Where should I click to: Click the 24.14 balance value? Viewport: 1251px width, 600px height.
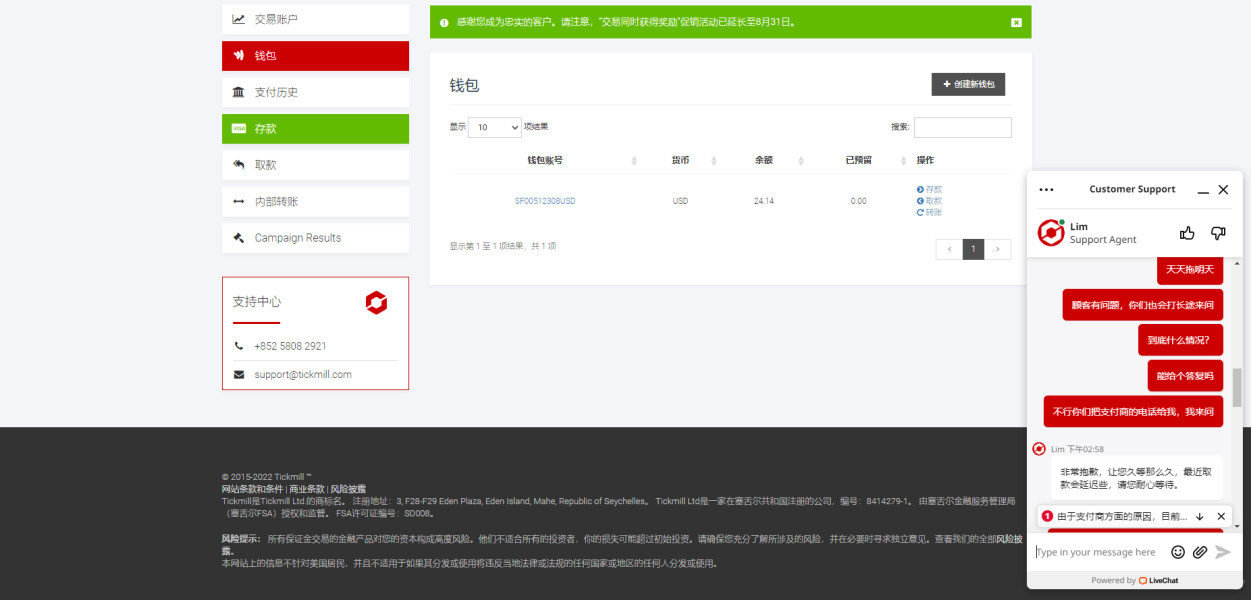tap(764, 201)
